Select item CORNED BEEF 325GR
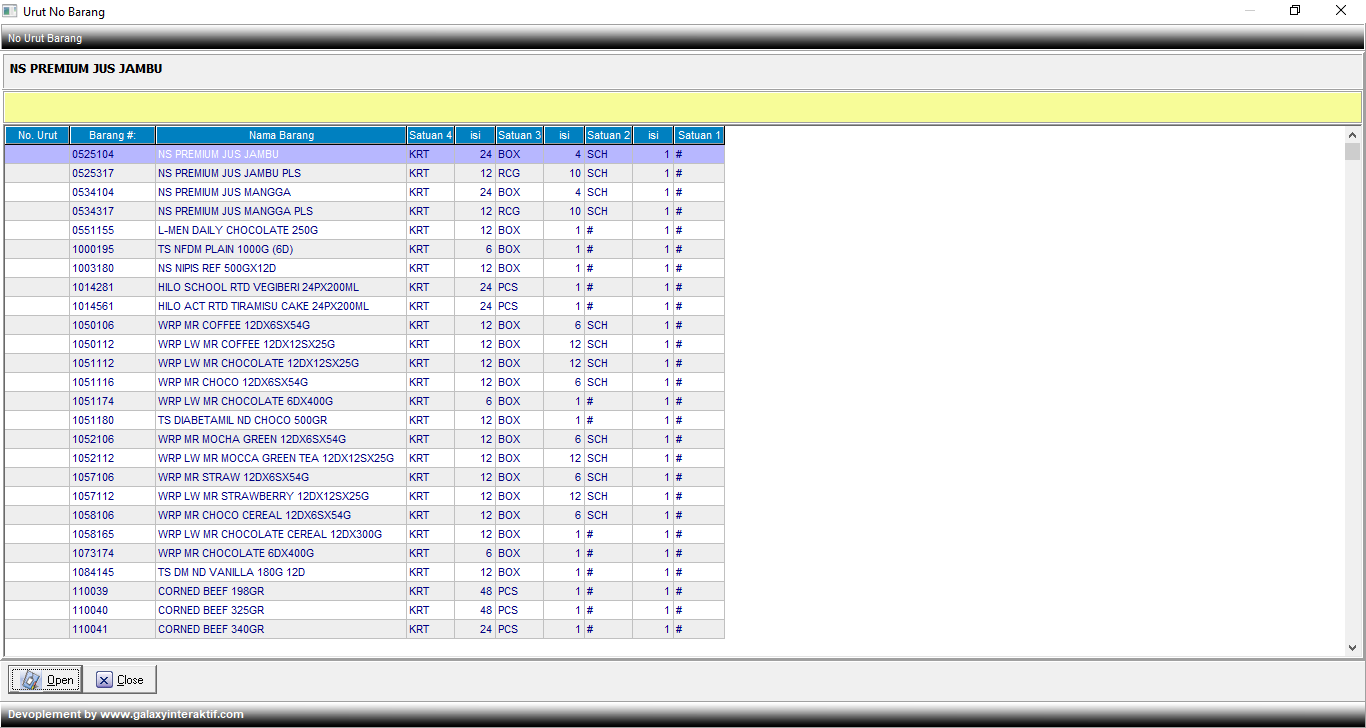The image size is (1366, 728). coord(211,610)
